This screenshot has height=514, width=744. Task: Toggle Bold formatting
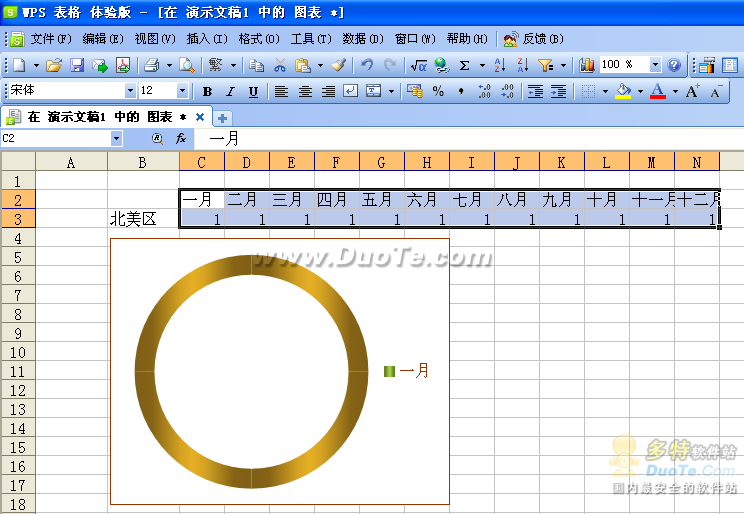[207, 91]
